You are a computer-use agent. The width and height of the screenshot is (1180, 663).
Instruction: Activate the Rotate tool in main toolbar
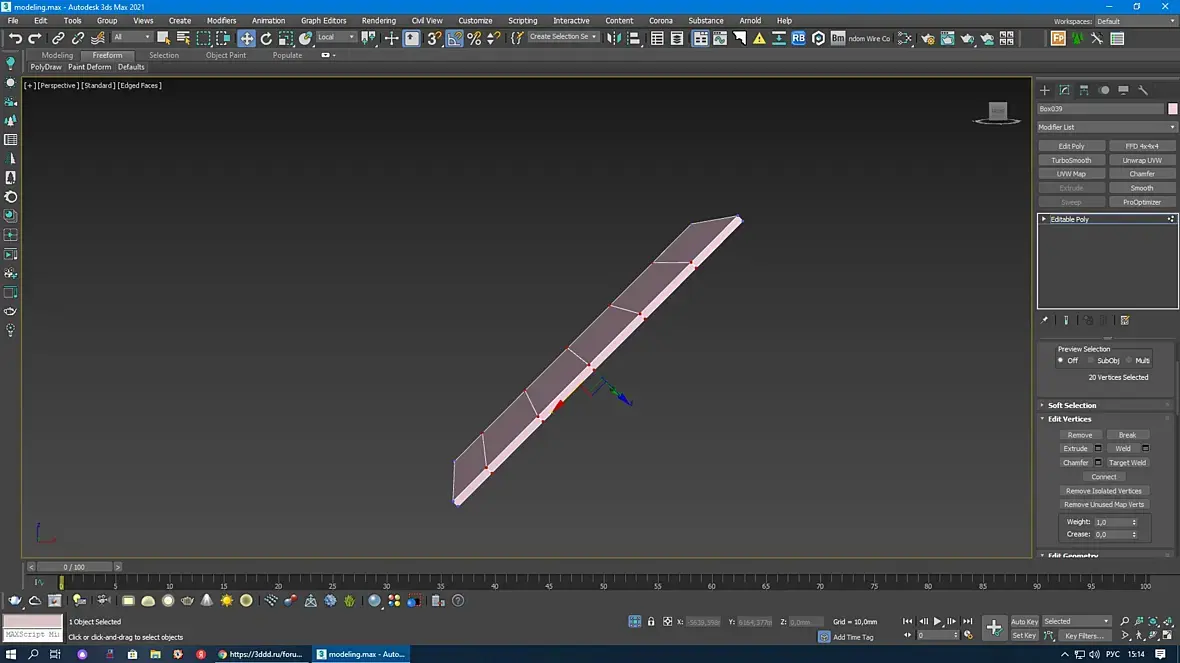tap(266, 38)
